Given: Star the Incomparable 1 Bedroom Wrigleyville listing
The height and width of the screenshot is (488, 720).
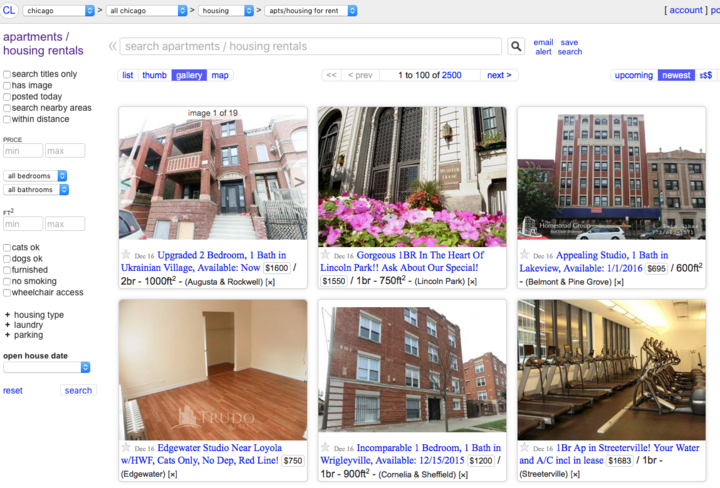Looking at the screenshot, I should (x=325, y=447).
